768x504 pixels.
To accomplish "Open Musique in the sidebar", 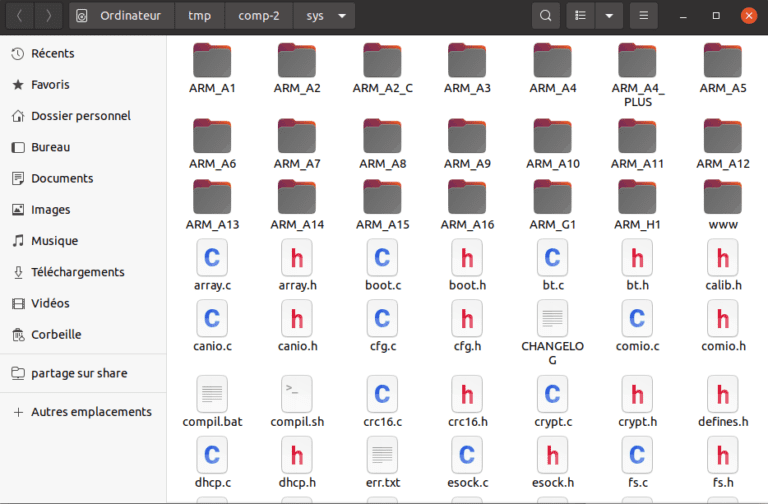I will point(83,241).
